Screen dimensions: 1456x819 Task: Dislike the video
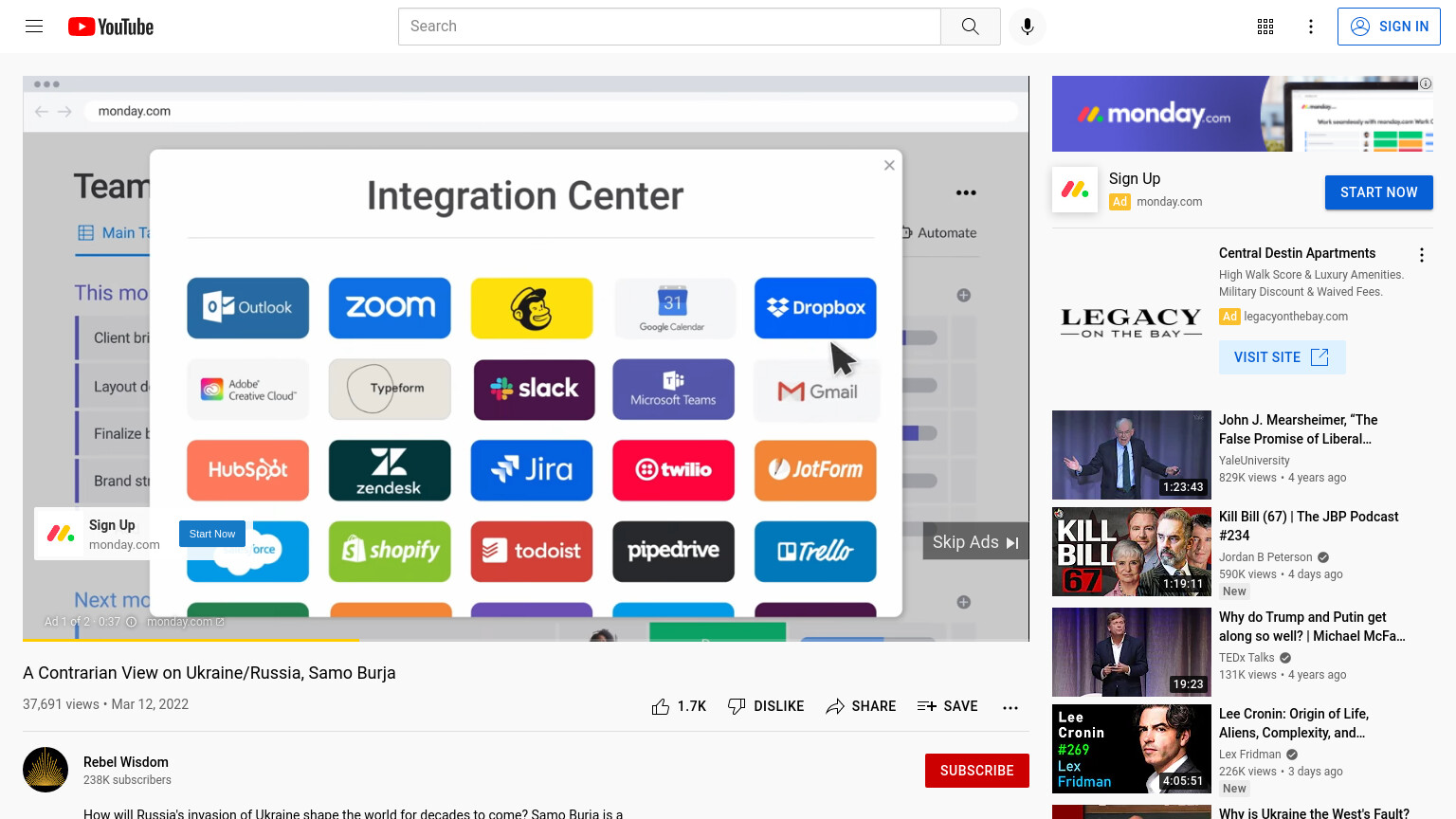coord(766,706)
